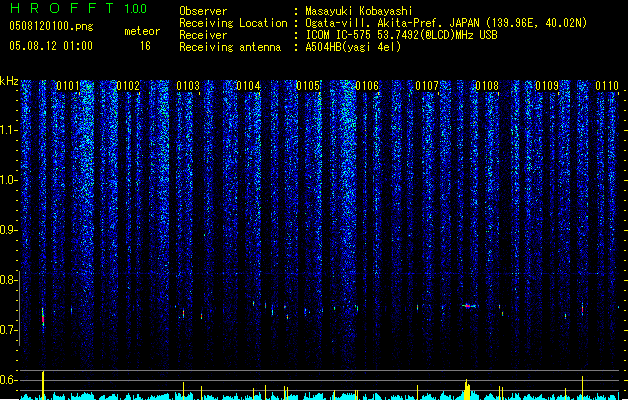Click the 0104 time marker
Viewport: 629px width, 400px height.
(248, 86)
